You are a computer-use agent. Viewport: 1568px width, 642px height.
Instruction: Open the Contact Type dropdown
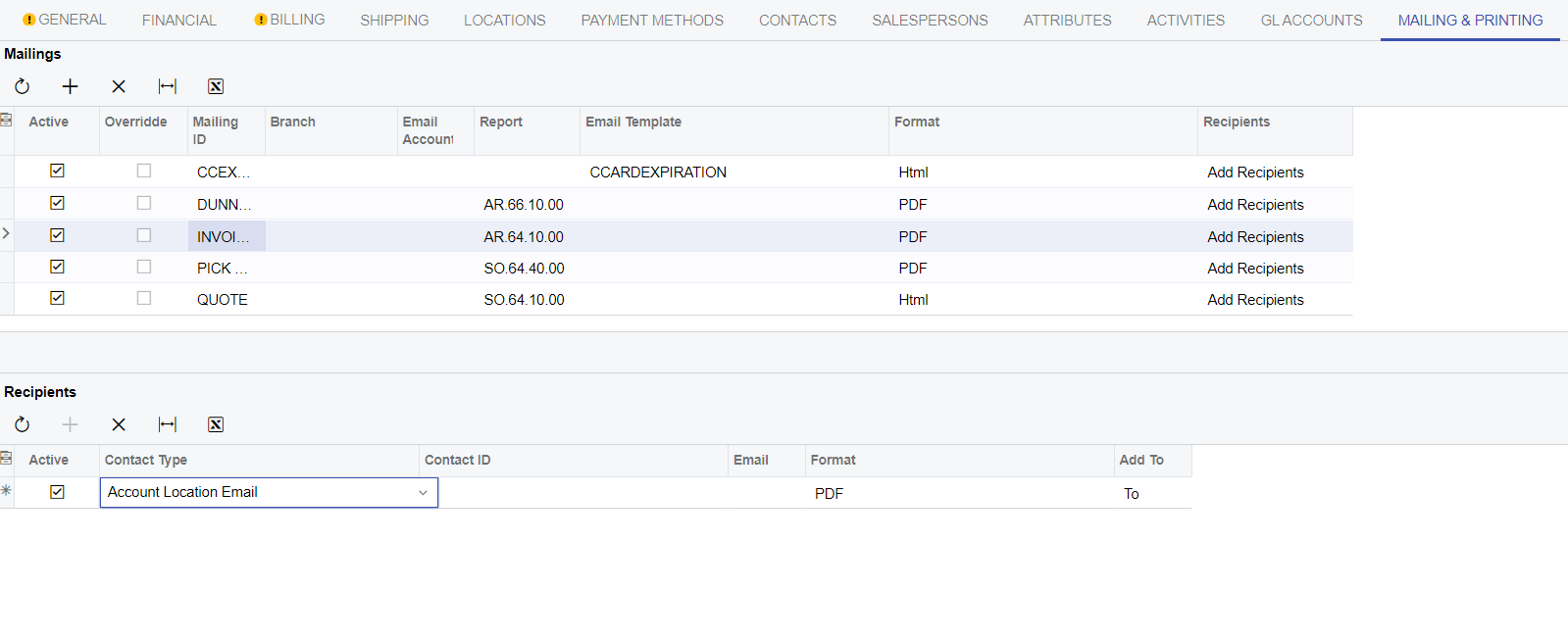tap(423, 493)
